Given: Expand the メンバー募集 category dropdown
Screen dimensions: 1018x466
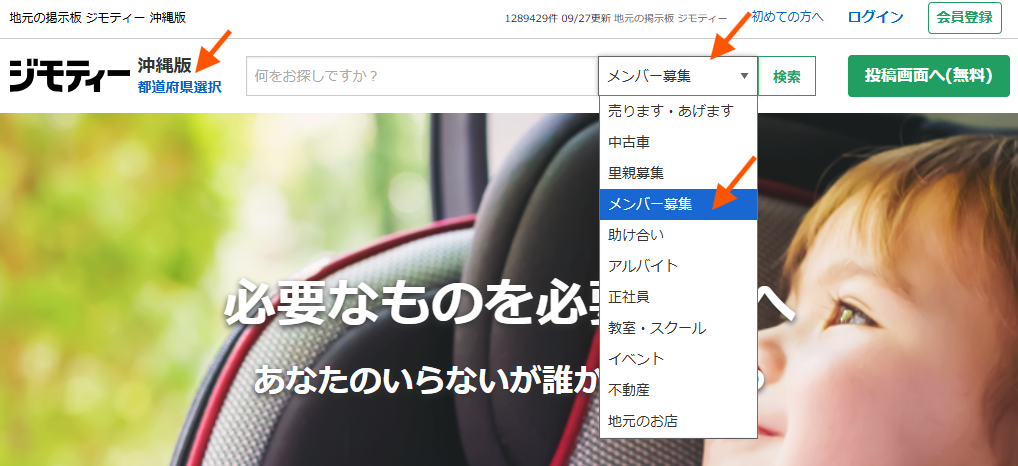Looking at the screenshot, I should pos(677,76).
